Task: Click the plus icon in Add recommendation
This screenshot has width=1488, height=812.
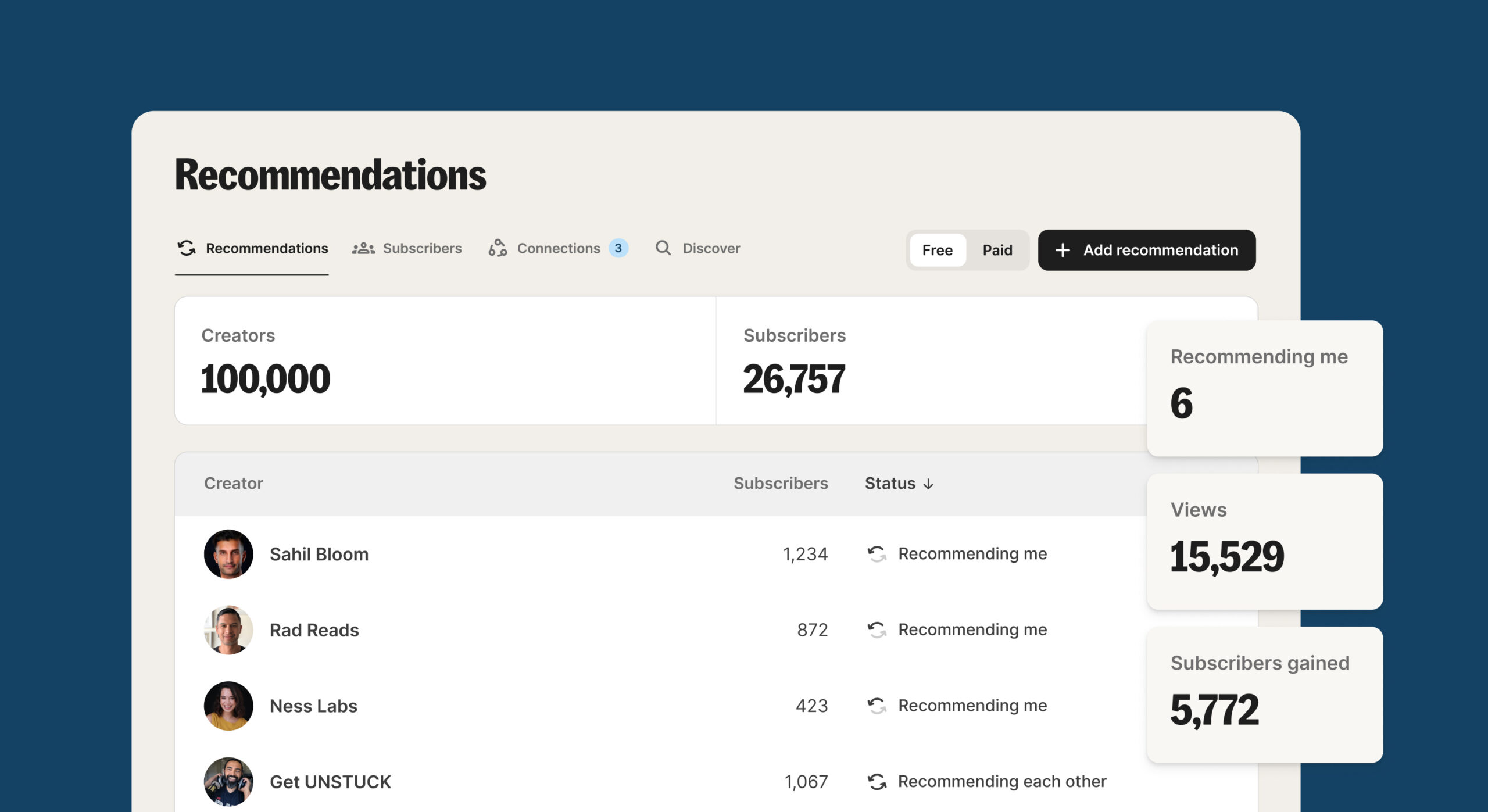Action: [1063, 250]
